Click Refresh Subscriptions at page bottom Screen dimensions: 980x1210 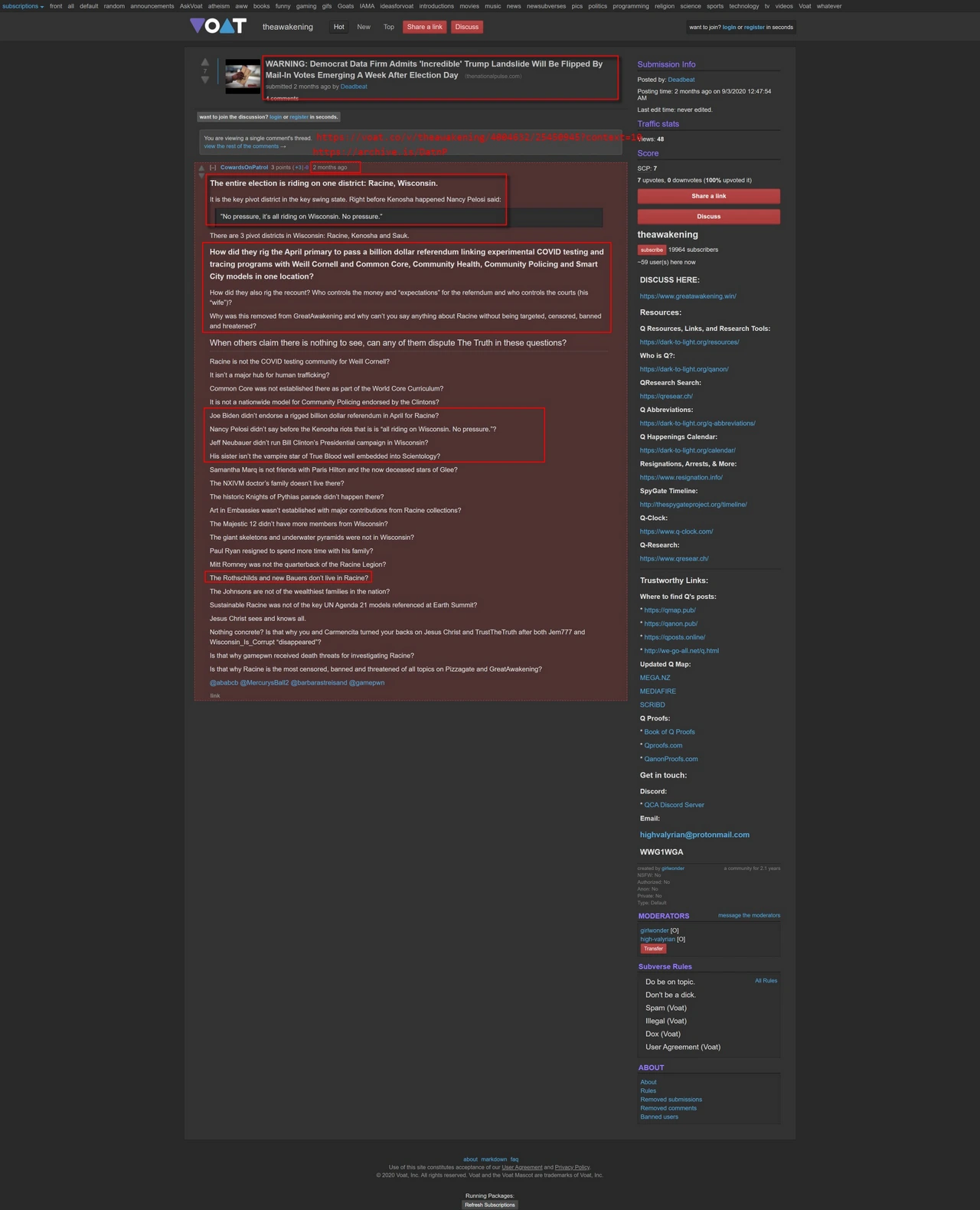point(490,1205)
